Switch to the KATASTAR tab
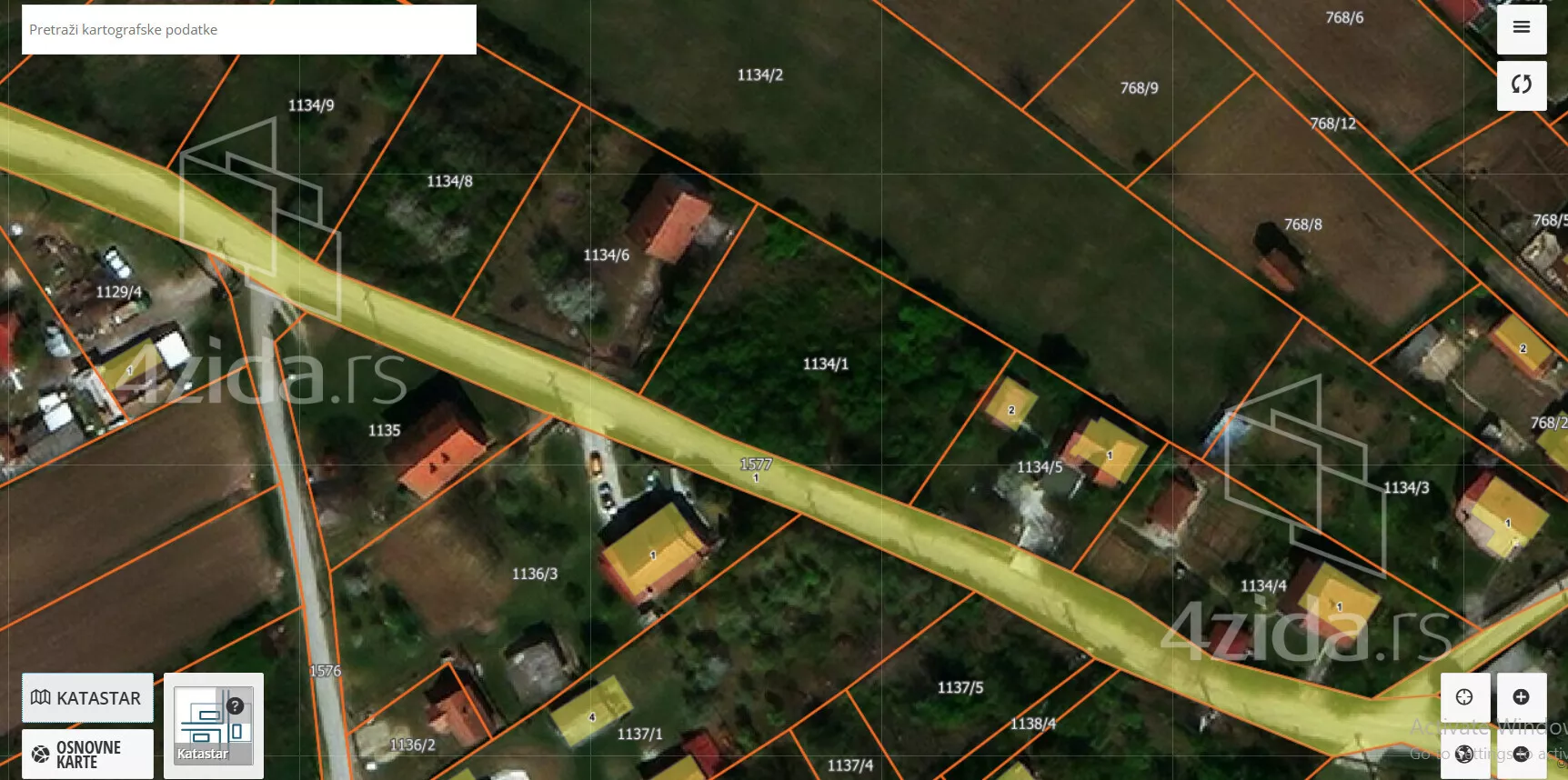The width and height of the screenshot is (1568, 780). [x=87, y=698]
